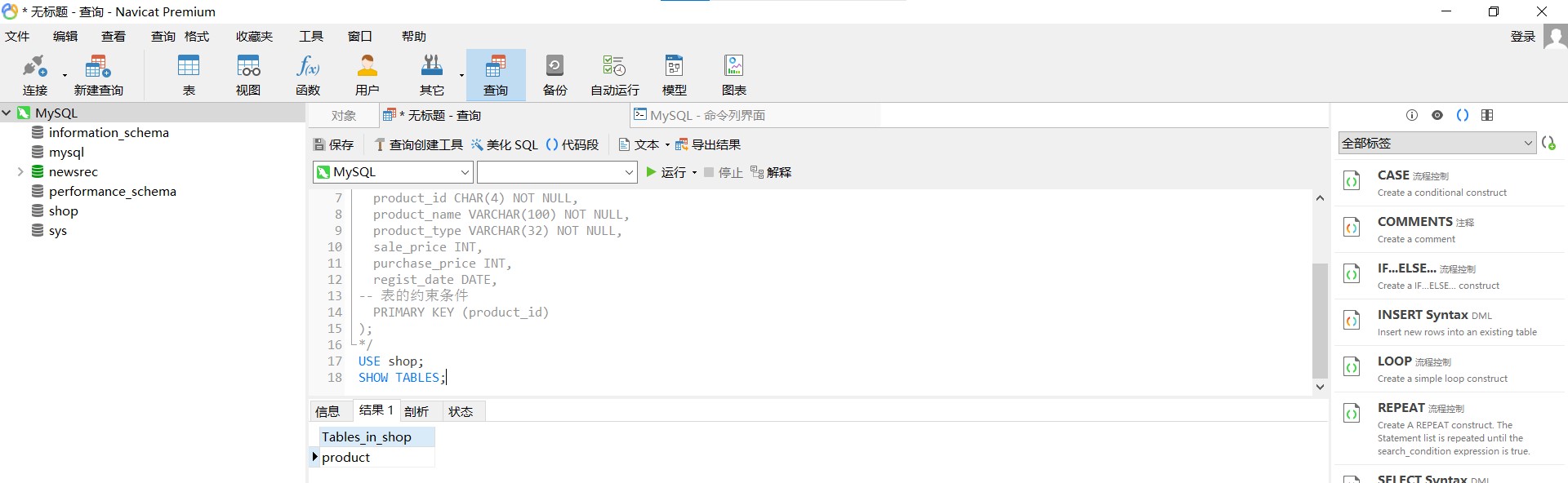This screenshot has height=483, width=1568.
Task: Open dropdown arrow next to 连接
Action: pyautogui.click(x=65, y=76)
